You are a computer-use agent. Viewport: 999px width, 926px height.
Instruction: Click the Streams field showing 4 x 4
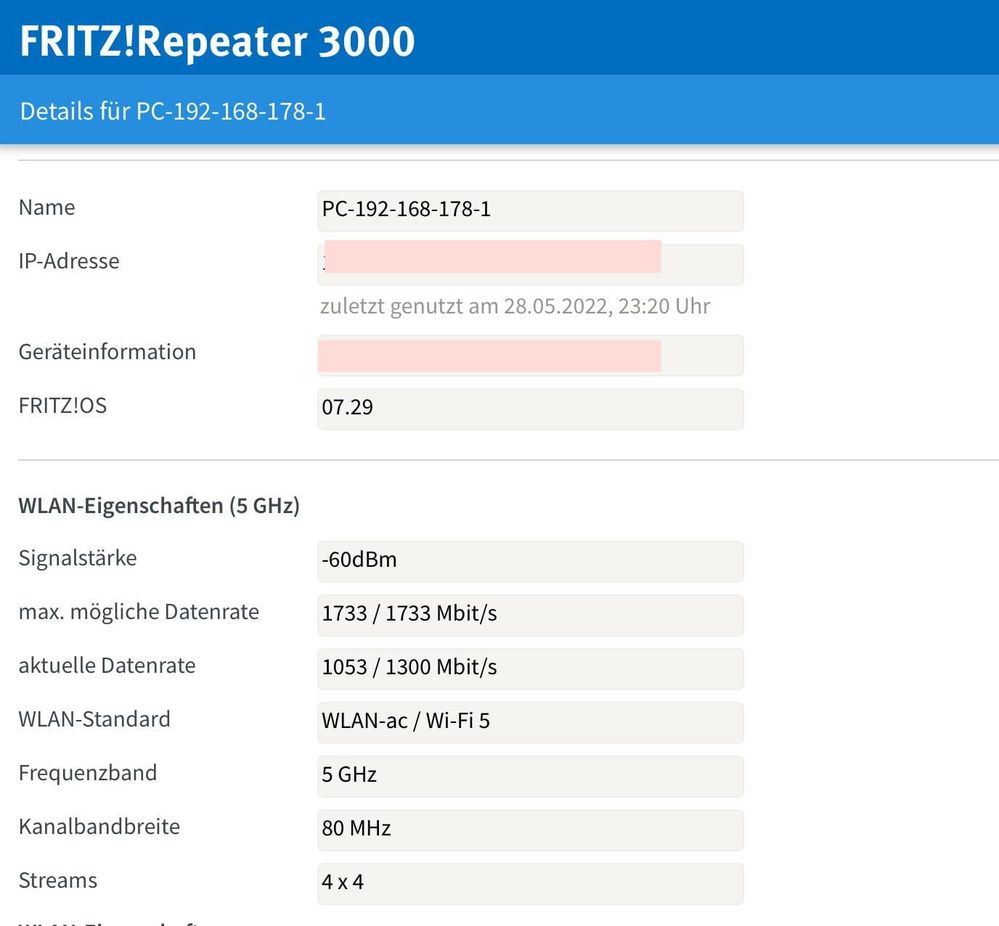click(x=530, y=883)
